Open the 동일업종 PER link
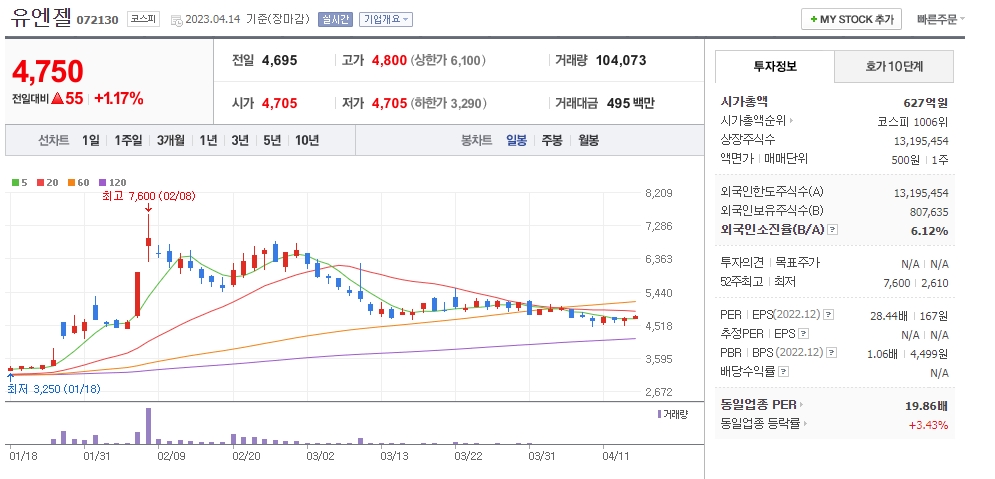 tap(763, 404)
